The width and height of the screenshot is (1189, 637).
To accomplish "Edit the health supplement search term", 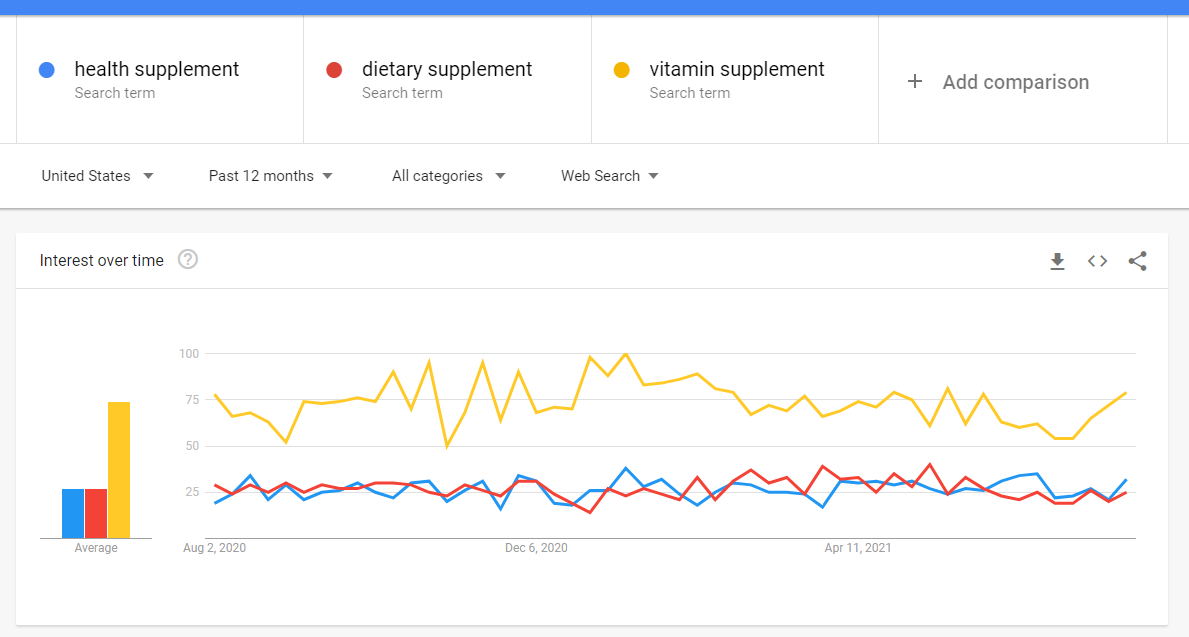I will point(156,69).
